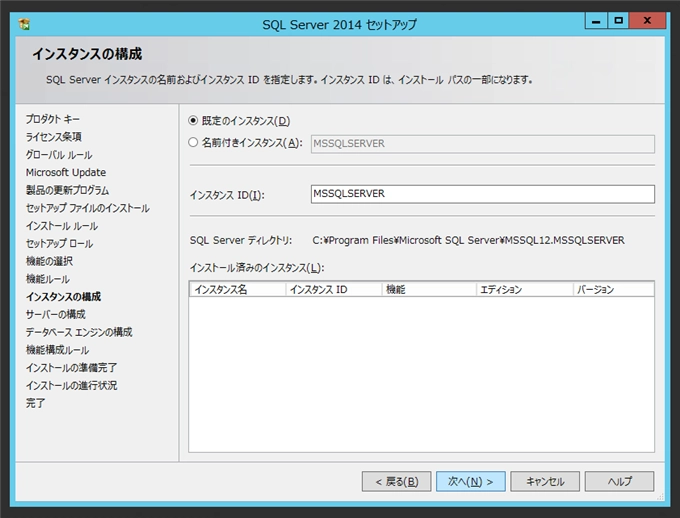The width and height of the screenshot is (680, 518).
Task: Click the インストール済みのインスタンス label
Action: pyautogui.click(x=257, y=268)
